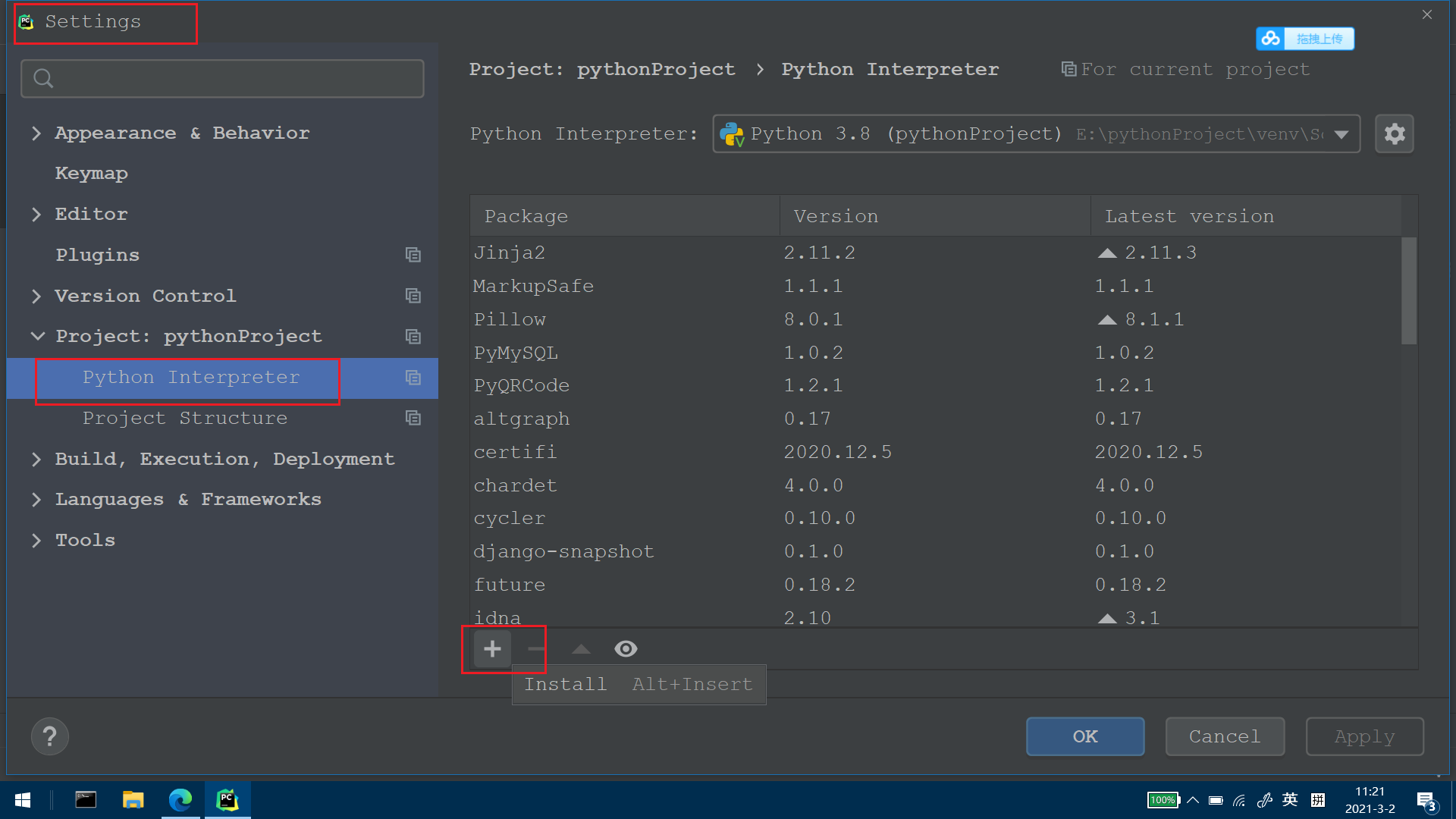This screenshot has height=819, width=1456.
Task: Open the Python Interpreter dropdown
Action: [x=1036, y=134]
